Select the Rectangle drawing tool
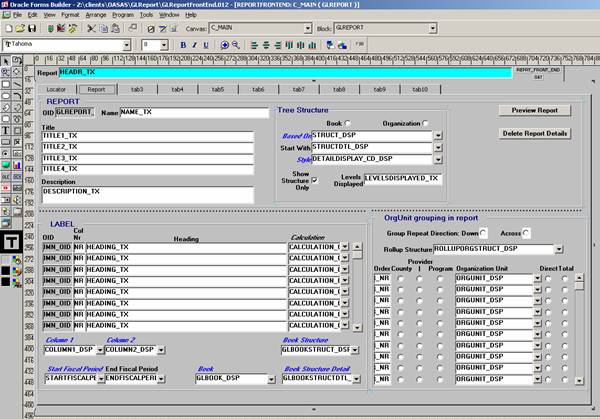 [x=6, y=84]
